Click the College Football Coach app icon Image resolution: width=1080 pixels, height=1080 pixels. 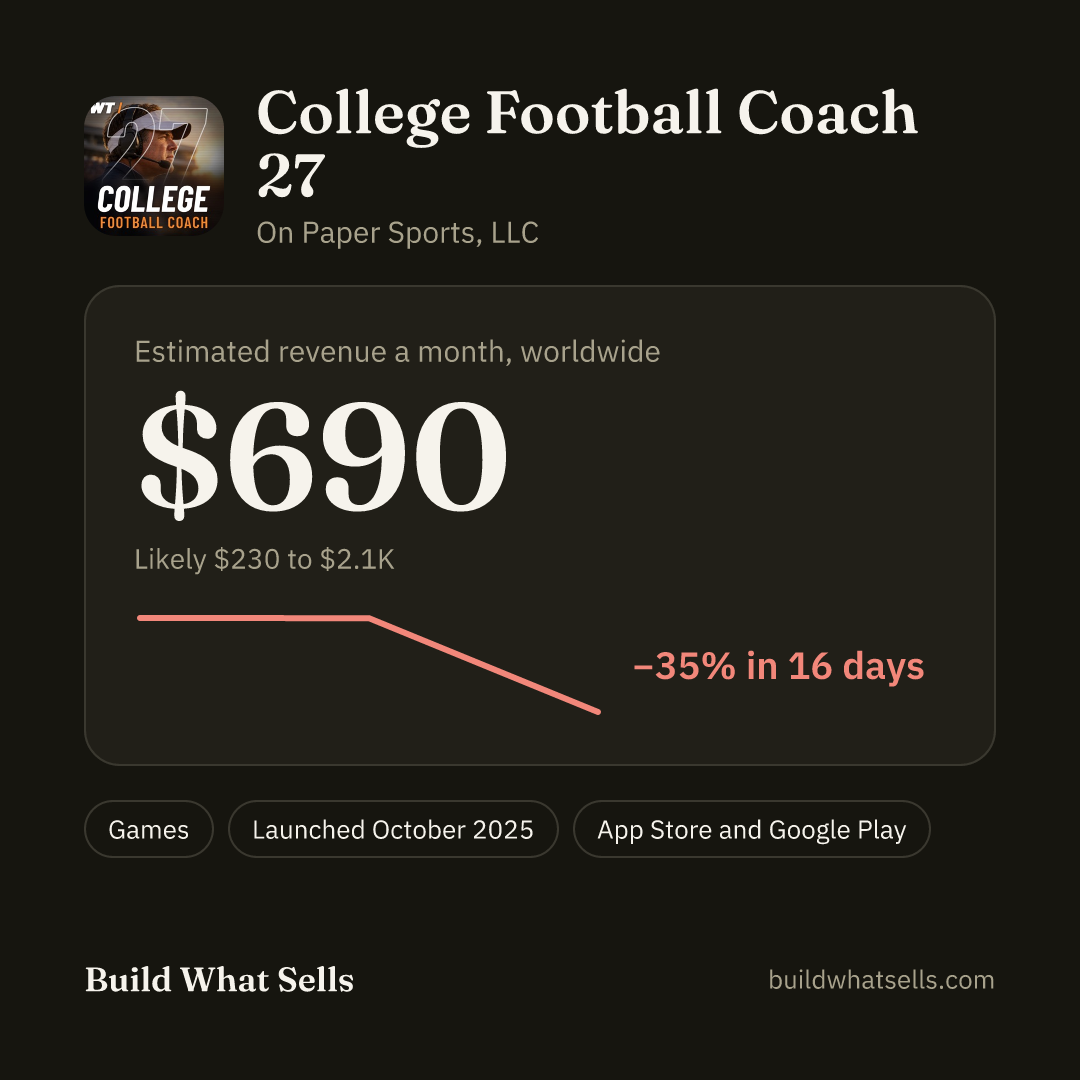[154, 165]
